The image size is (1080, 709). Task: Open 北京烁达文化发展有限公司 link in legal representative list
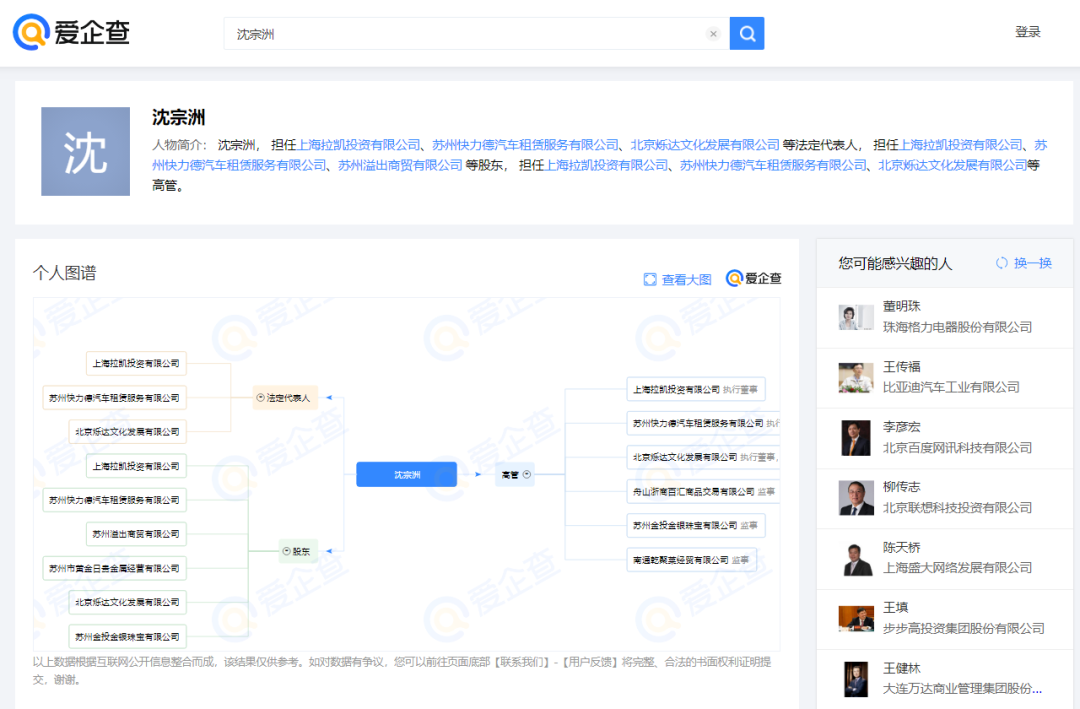click(705, 145)
